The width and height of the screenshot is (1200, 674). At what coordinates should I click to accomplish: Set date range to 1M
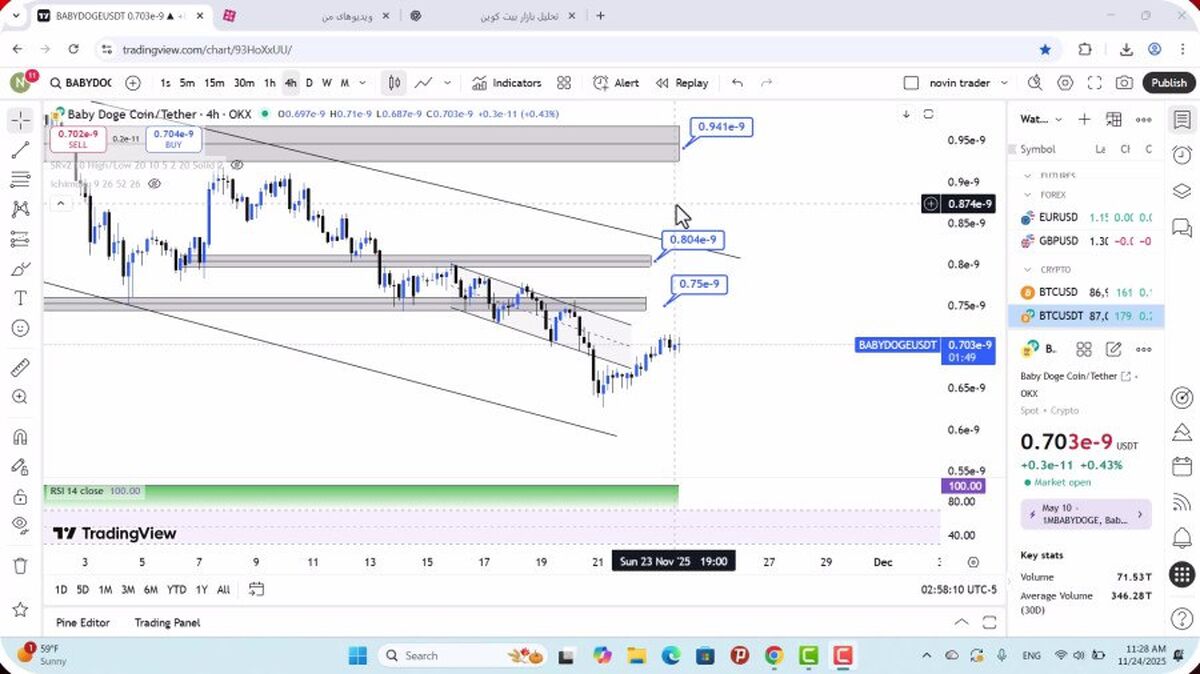click(x=105, y=589)
